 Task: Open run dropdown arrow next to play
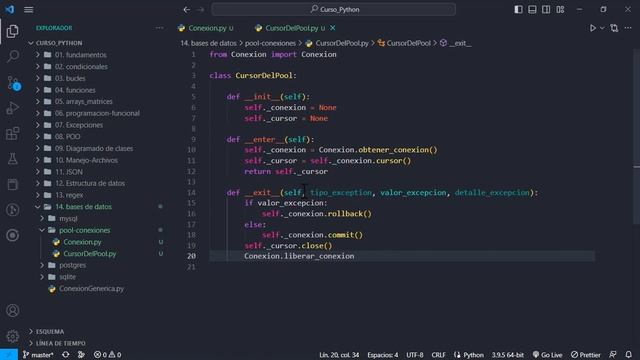602,28
